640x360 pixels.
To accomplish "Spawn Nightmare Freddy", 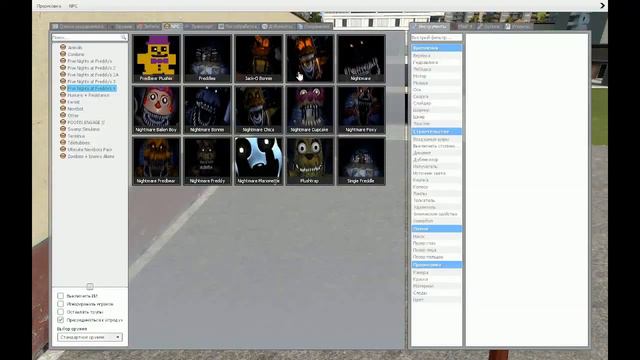I will click(207, 161).
